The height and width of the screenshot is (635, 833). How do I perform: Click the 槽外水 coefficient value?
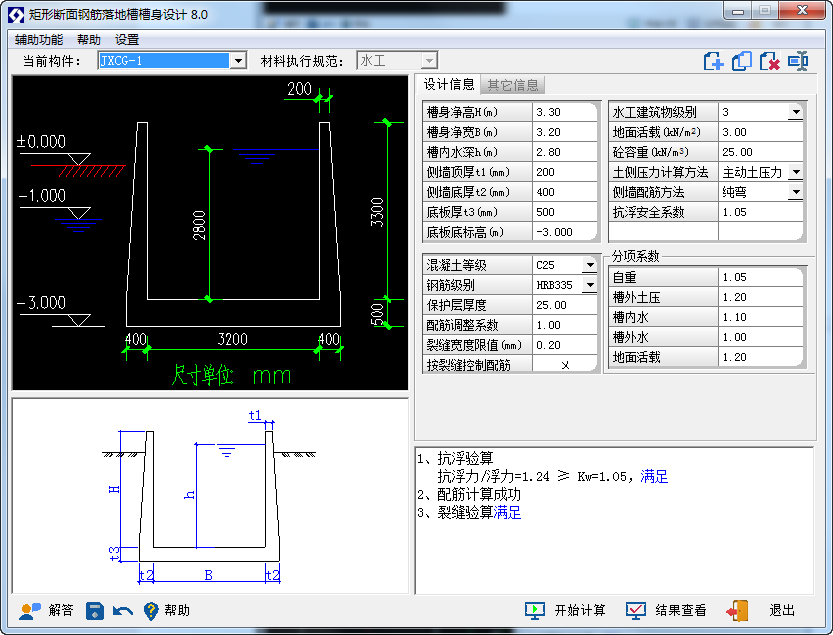[761, 337]
